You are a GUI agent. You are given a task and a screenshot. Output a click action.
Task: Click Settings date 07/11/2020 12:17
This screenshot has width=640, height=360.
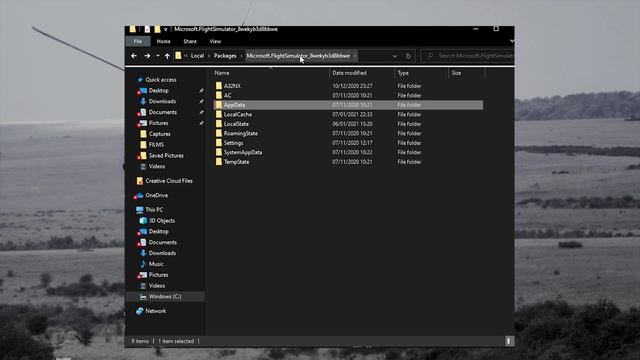pos(352,143)
